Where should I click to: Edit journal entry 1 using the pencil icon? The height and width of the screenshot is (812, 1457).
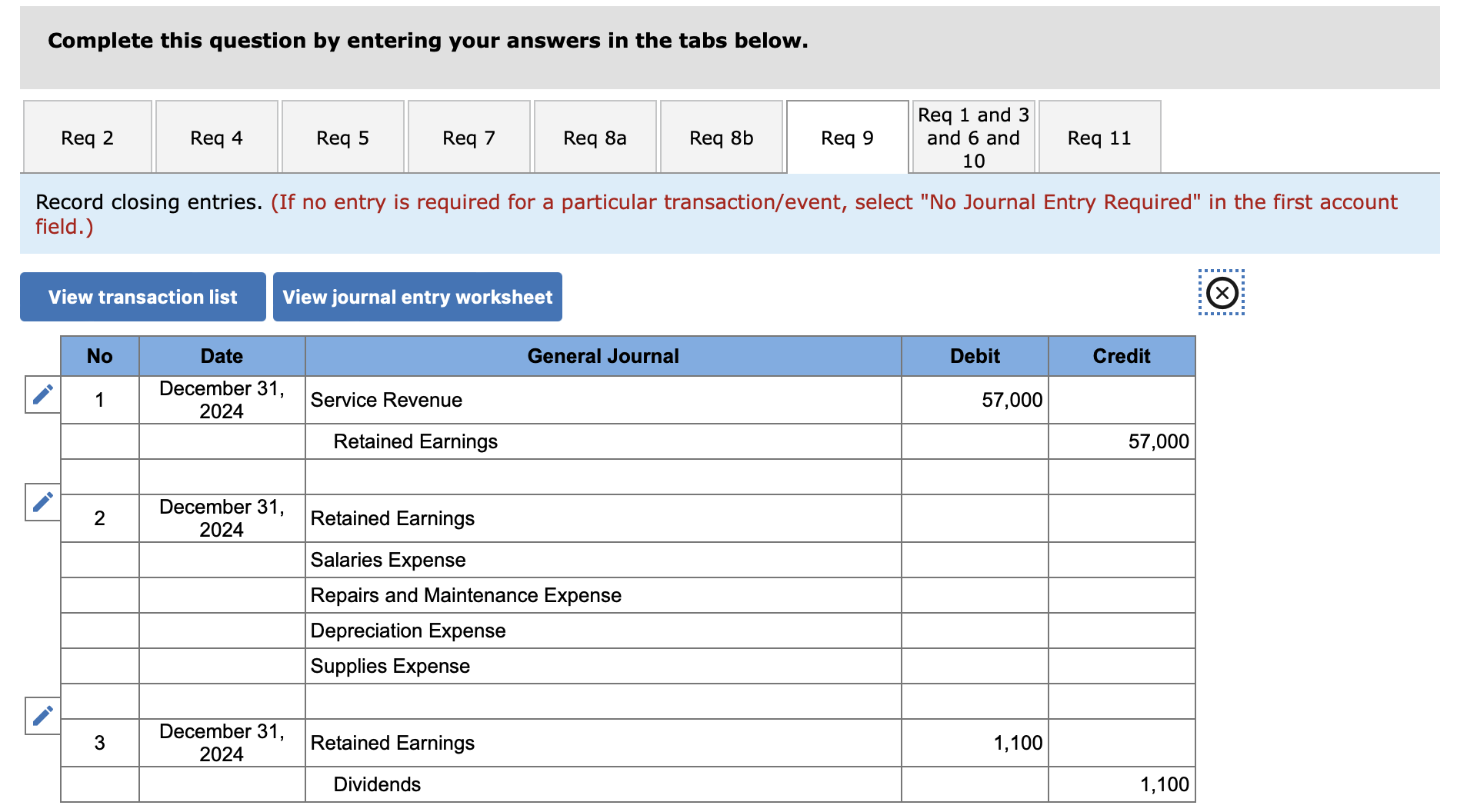pos(42,393)
